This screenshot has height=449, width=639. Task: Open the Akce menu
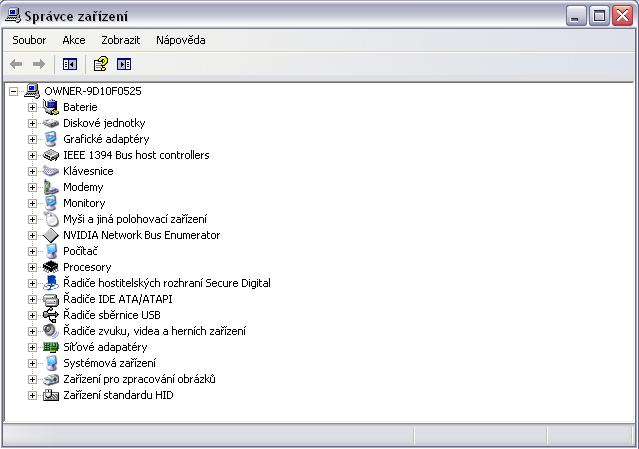click(x=73, y=40)
